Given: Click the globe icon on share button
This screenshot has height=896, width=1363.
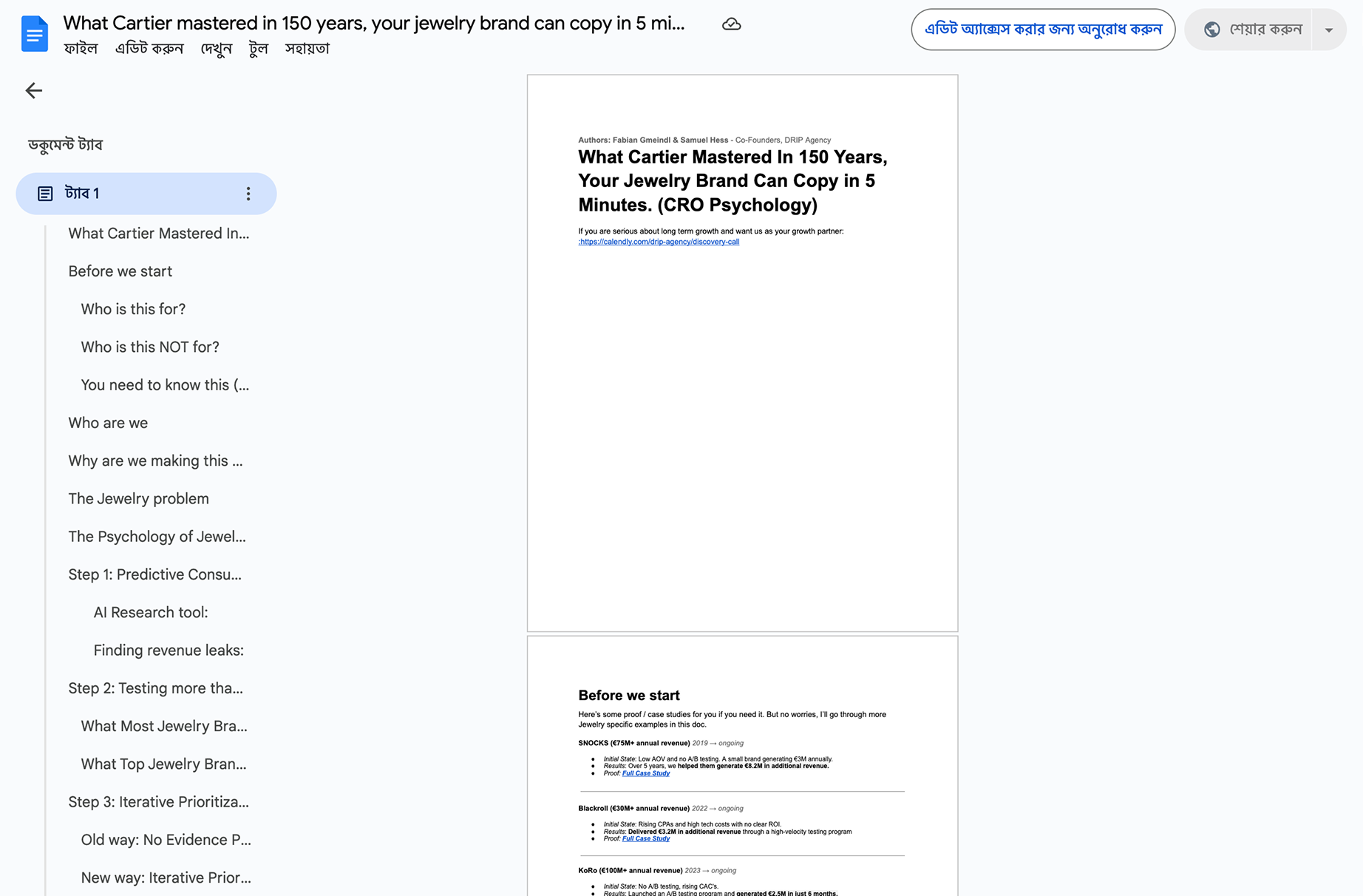Looking at the screenshot, I should click(1212, 30).
